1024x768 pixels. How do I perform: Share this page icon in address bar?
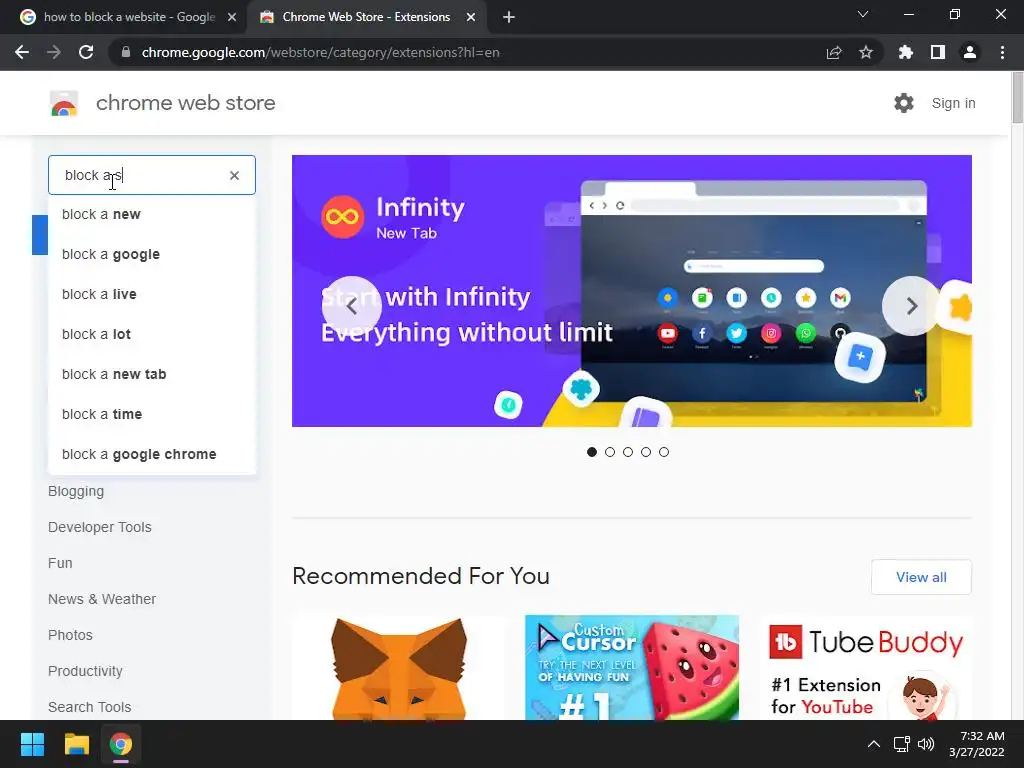834,52
